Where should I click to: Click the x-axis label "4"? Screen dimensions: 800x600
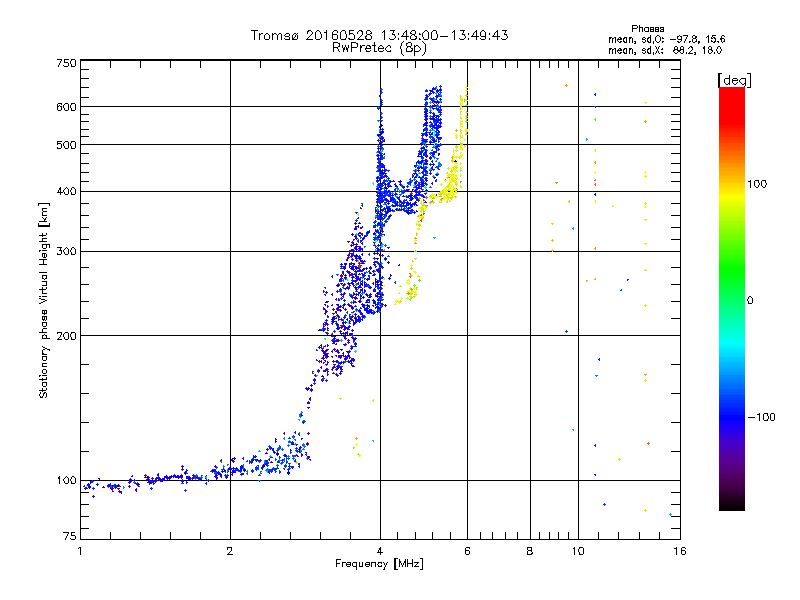click(380, 551)
